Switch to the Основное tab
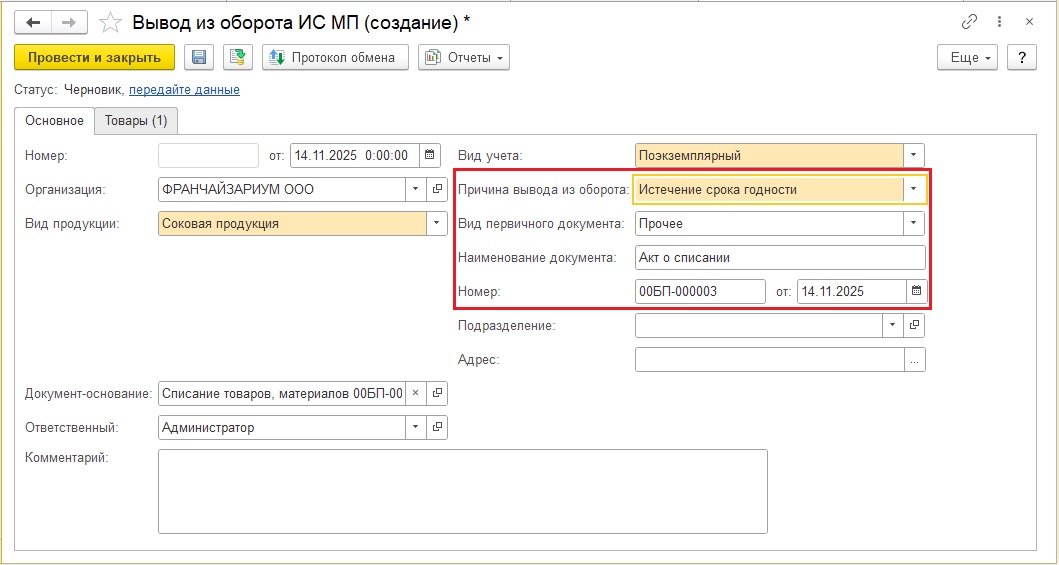Image resolution: width=1059 pixels, height=565 pixels. pyautogui.click(x=54, y=121)
